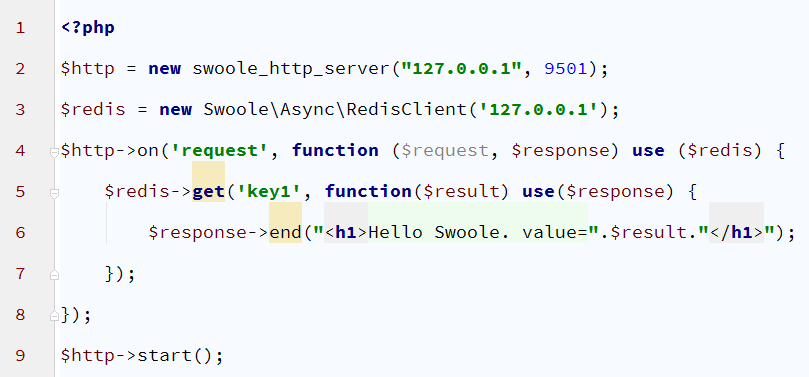Click the 'Hello Swoole. value=' text
Image resolution: width=809 pixels, height=377 pixels.
pyautogui.click(x=478, y=233)
